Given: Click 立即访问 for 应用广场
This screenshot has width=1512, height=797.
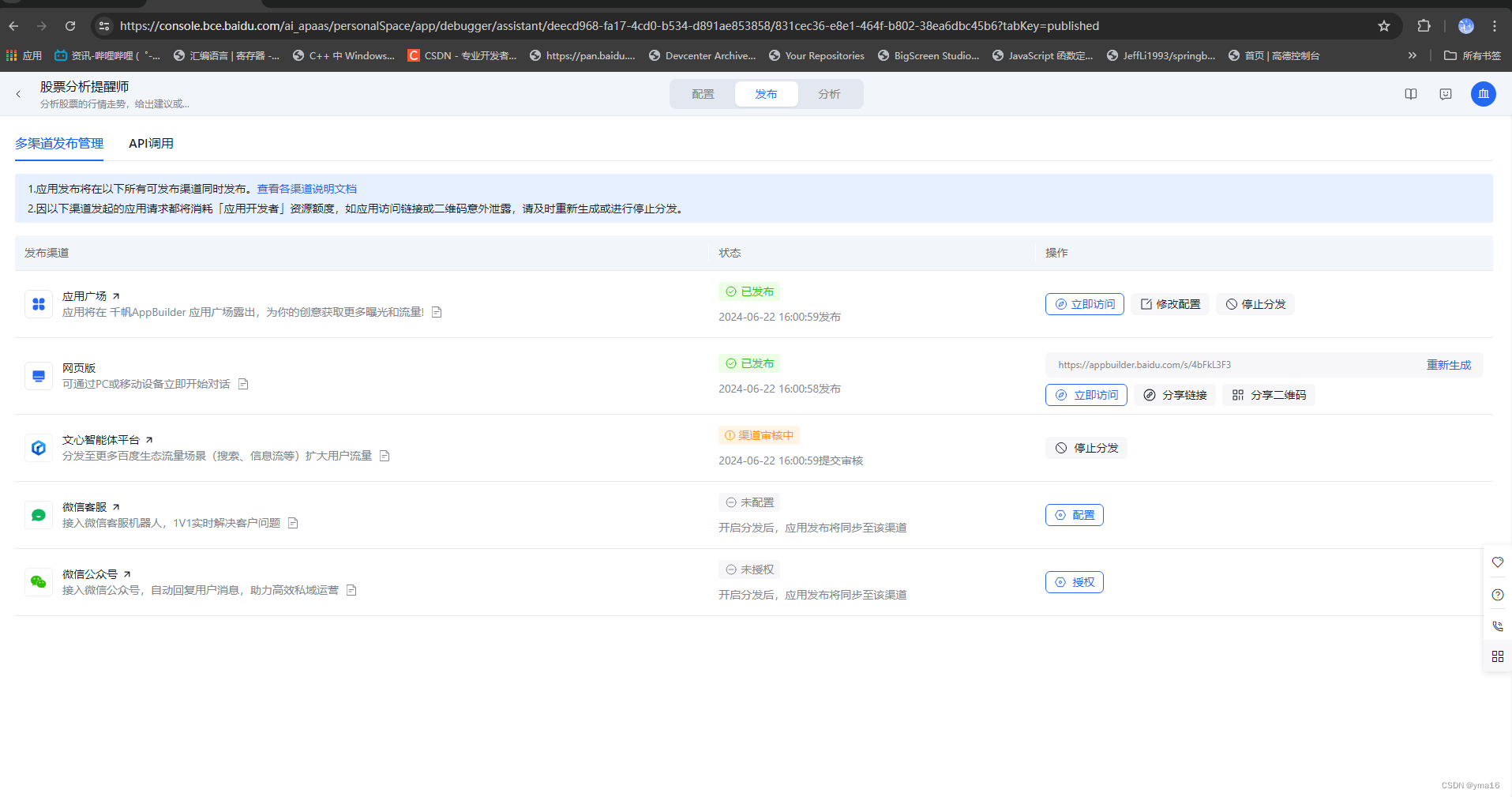Looking at the screenshot, I should tap(1085, 304).
